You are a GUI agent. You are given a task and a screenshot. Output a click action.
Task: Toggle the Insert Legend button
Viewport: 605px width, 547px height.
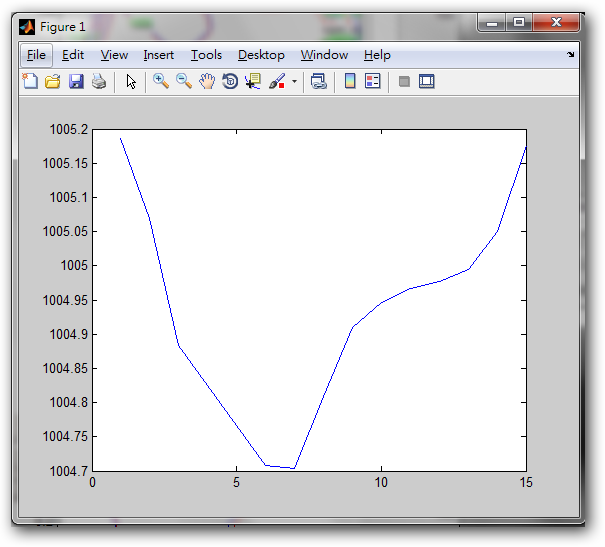(373, 82)
